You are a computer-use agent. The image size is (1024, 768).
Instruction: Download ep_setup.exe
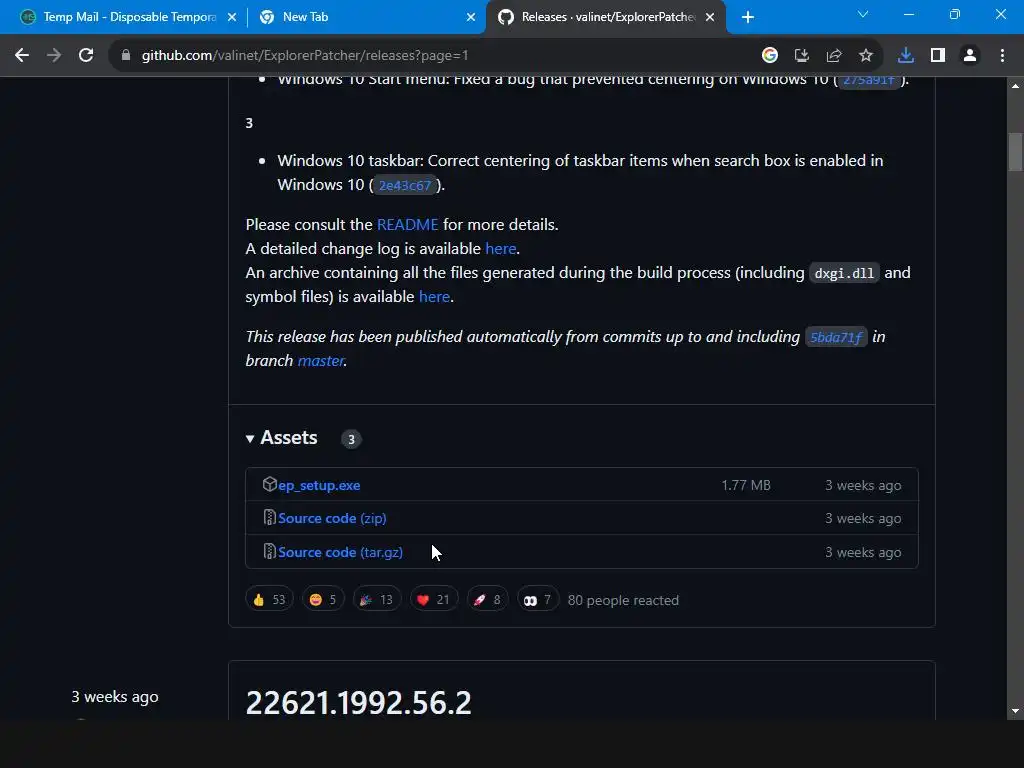[319, 485]
